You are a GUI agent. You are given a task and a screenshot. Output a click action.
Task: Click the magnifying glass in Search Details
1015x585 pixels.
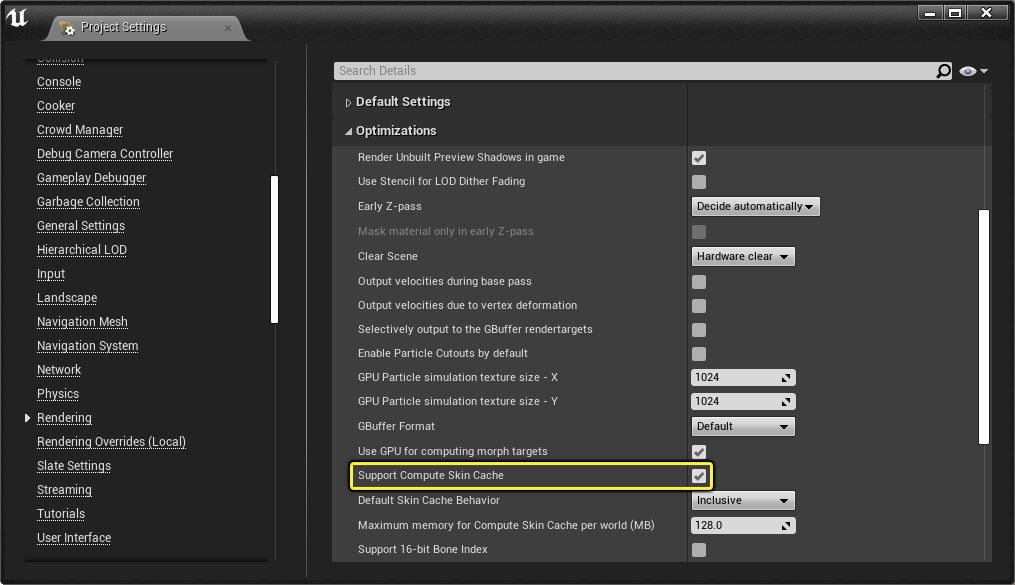click(941, 71)
